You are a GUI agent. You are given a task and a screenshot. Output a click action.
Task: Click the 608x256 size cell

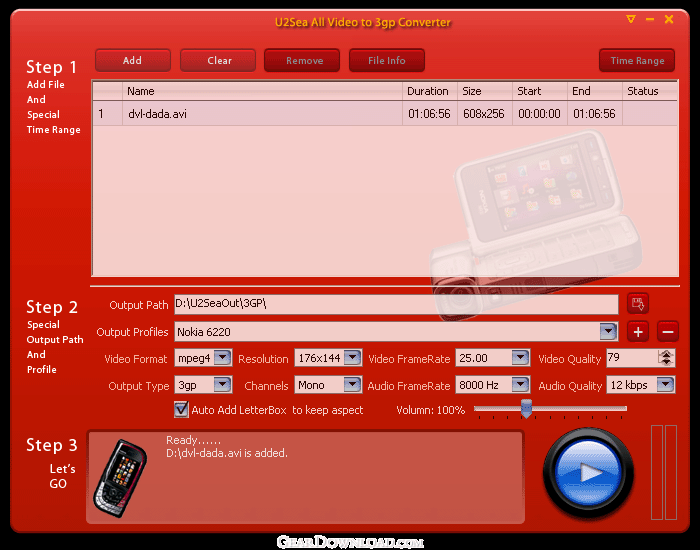pyautogui.click(x=484, y=114)
